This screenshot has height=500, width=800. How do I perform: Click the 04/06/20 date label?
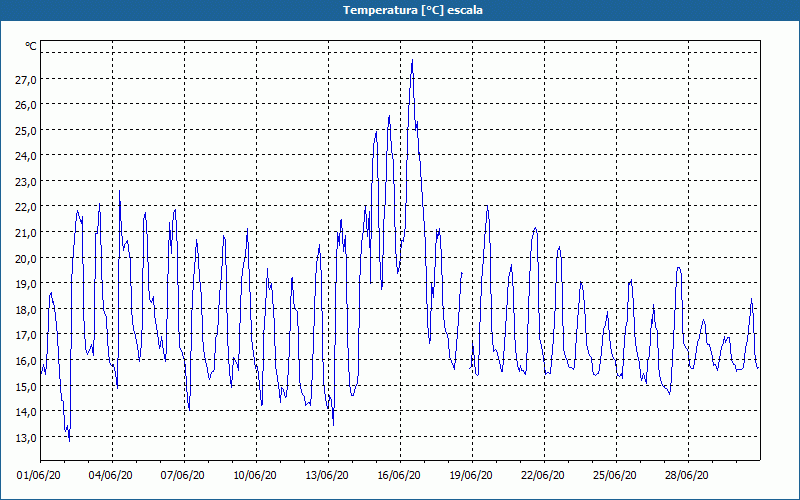(x=111, y=475)
